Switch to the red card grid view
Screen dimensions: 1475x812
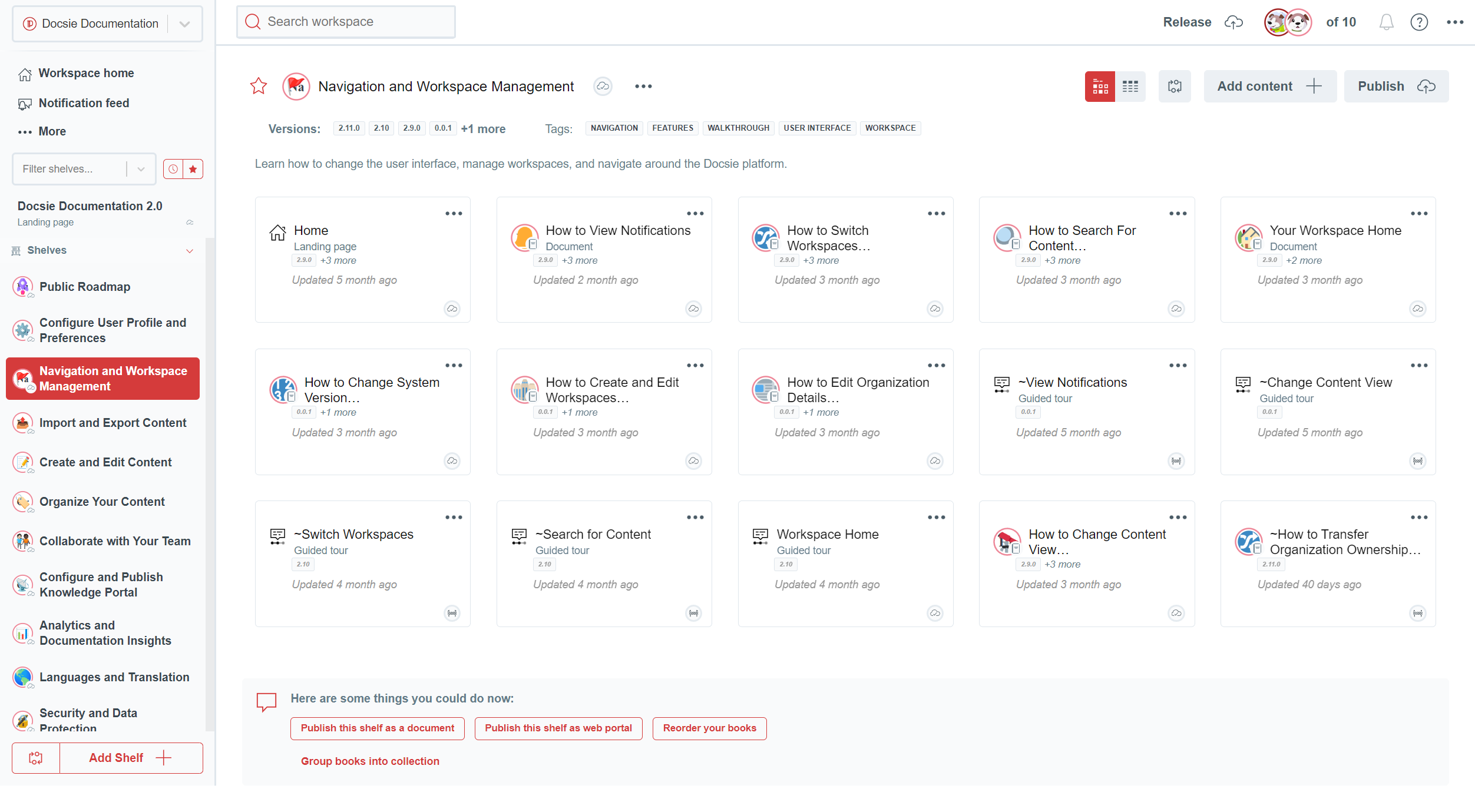point(1100,87)
